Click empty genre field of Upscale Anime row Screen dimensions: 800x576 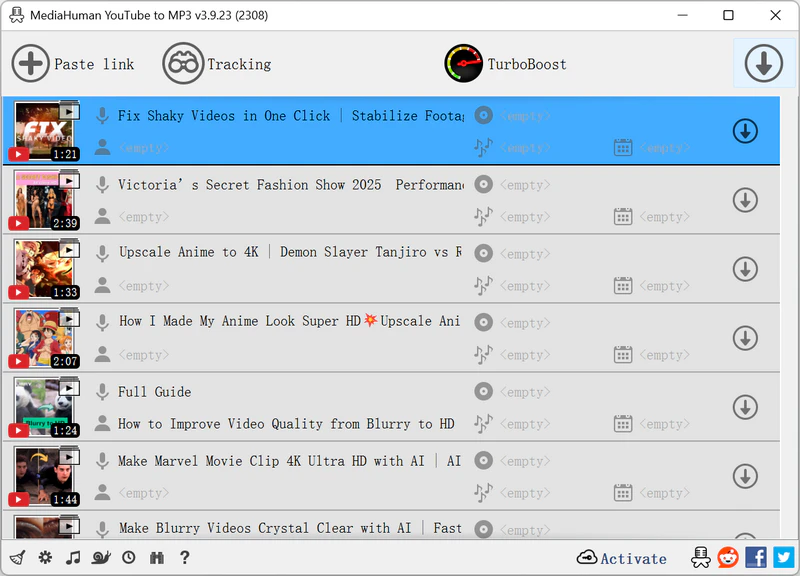click(x=525, y=286)
